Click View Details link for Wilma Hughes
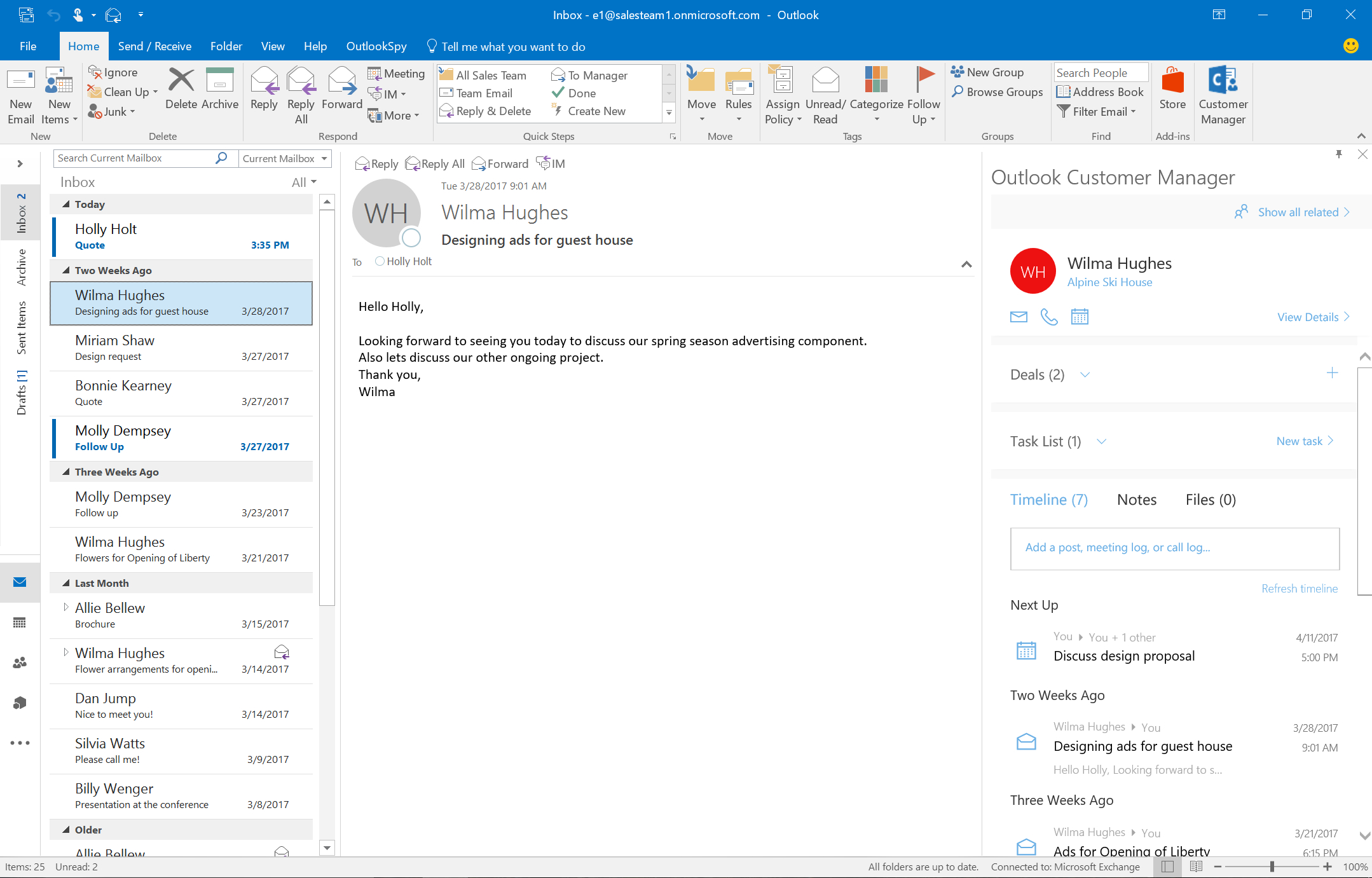This screenshot has height=878, width=1372. pos(1308,317)
